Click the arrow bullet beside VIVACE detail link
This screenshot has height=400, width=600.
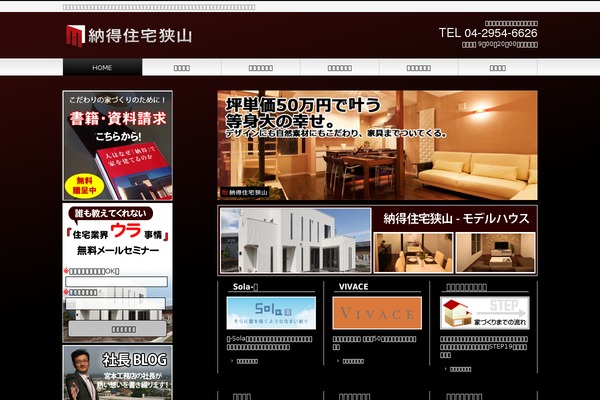point(338,361)
